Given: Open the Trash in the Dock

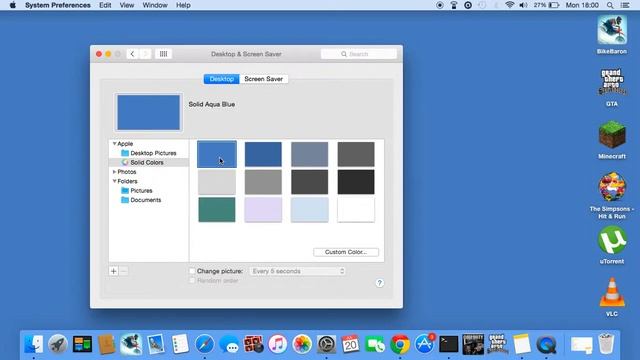Looking at the screenshot, I should click(606, 344).
